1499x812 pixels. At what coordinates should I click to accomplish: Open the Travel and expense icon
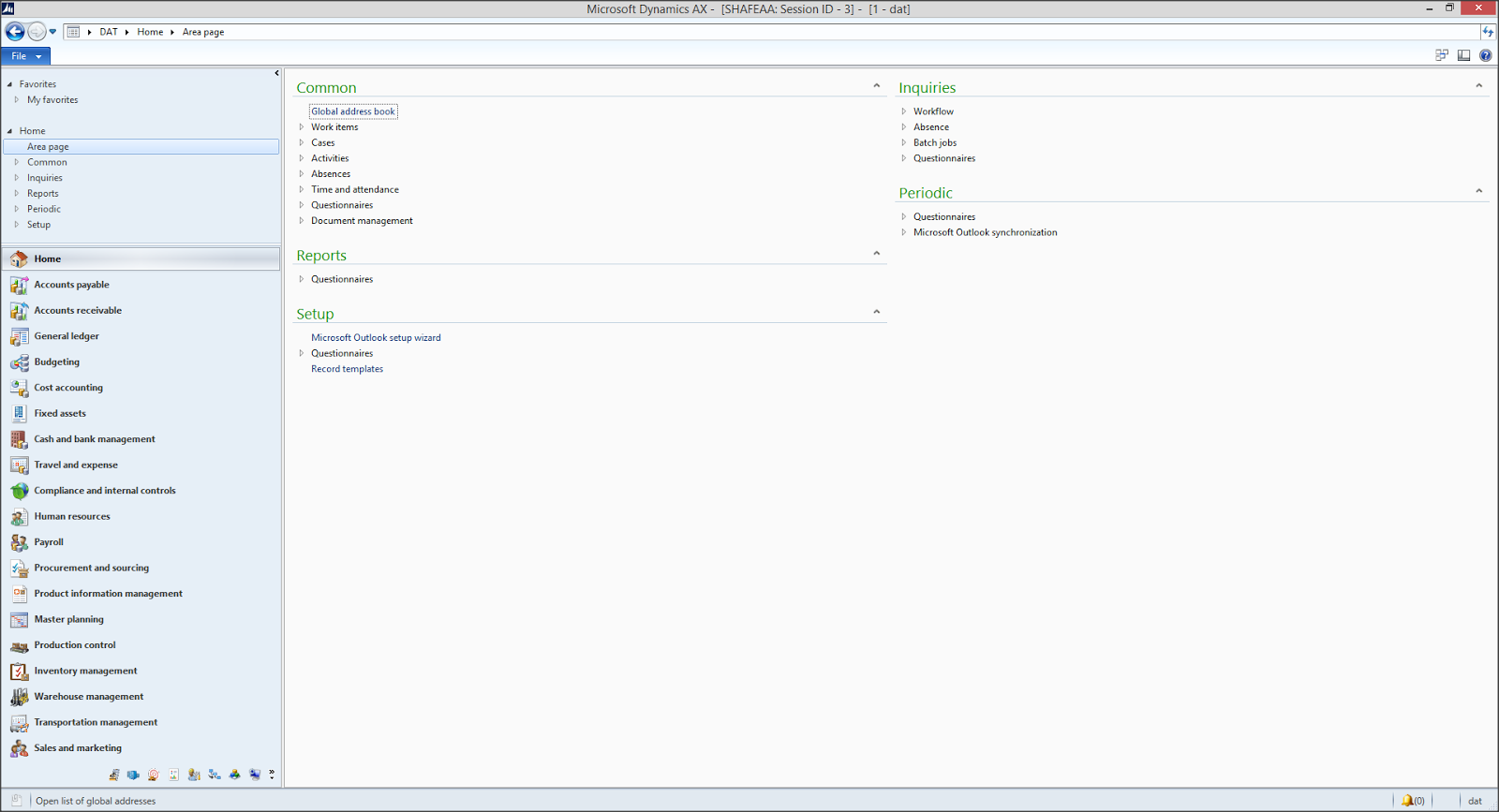(19, 465)
